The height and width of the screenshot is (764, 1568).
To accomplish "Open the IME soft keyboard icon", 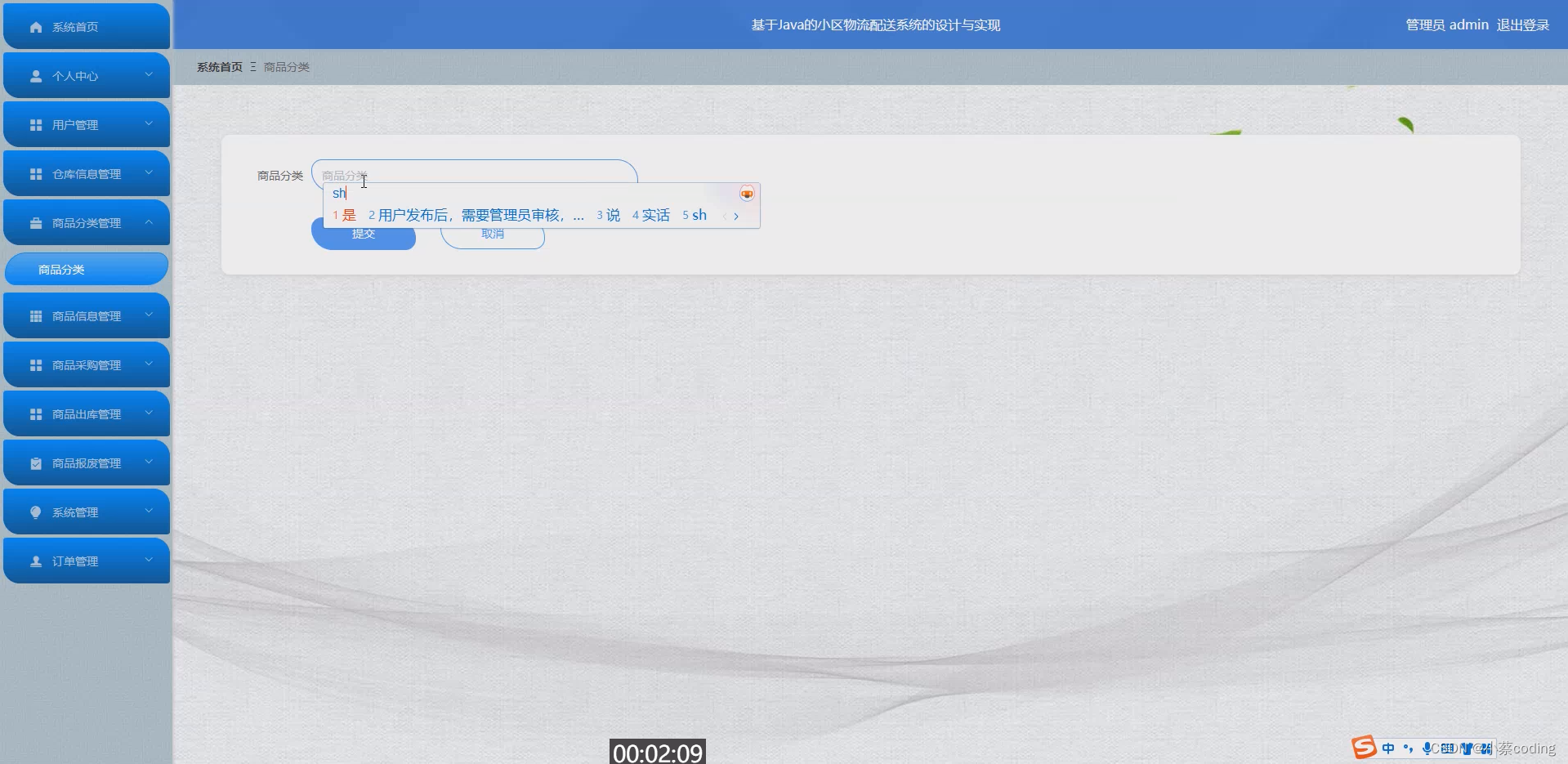I will (x=1448, y=748).
